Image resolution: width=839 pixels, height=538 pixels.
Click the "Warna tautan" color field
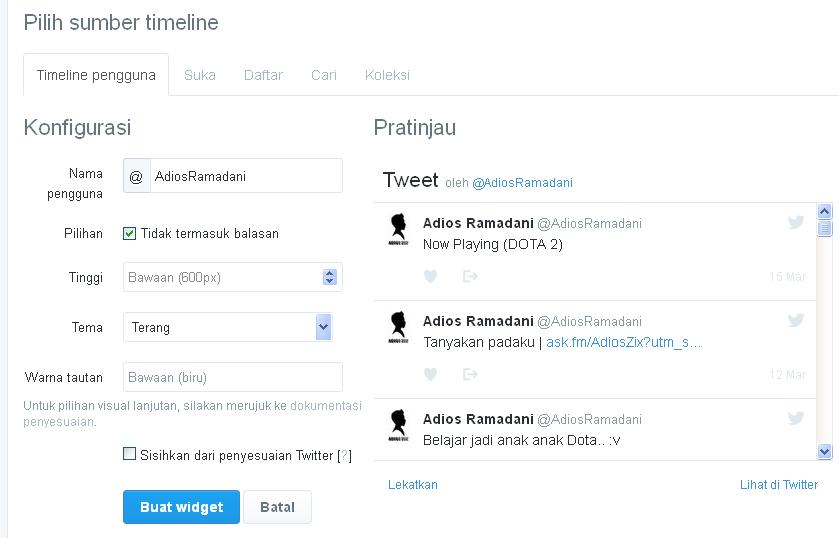click(233, 377)
